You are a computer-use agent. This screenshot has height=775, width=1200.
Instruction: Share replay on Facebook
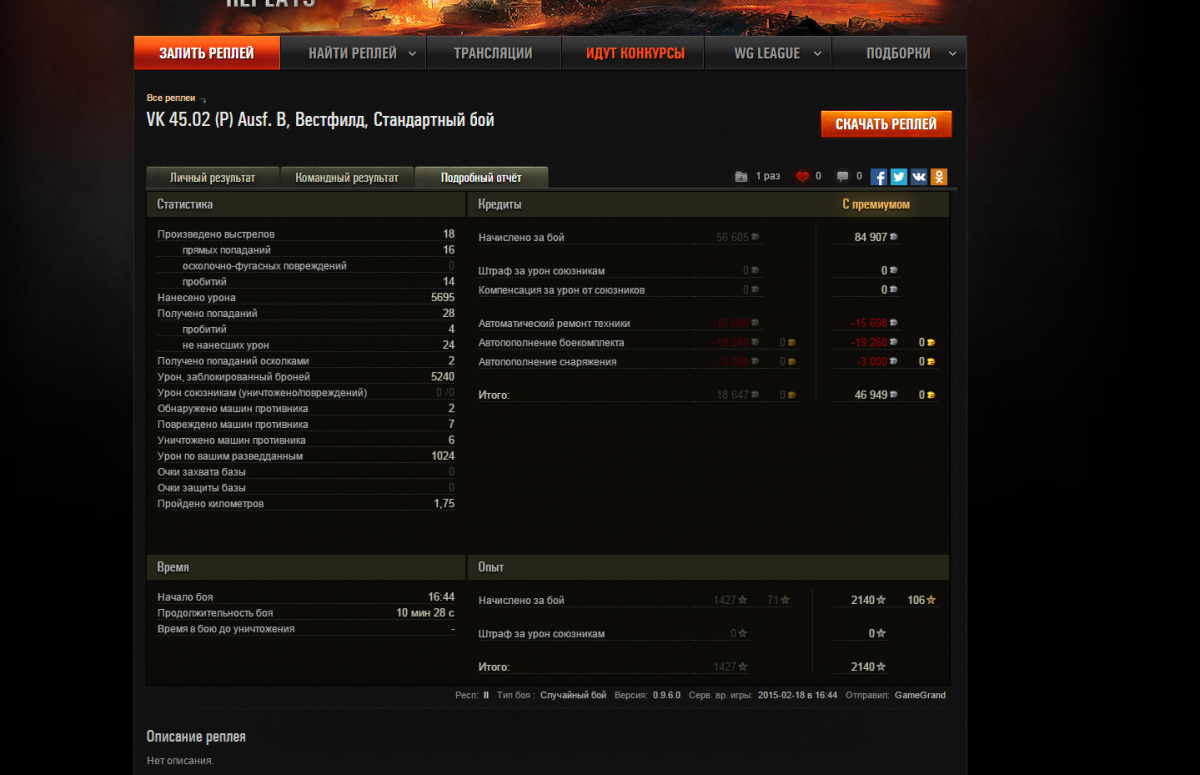point(879,177)
